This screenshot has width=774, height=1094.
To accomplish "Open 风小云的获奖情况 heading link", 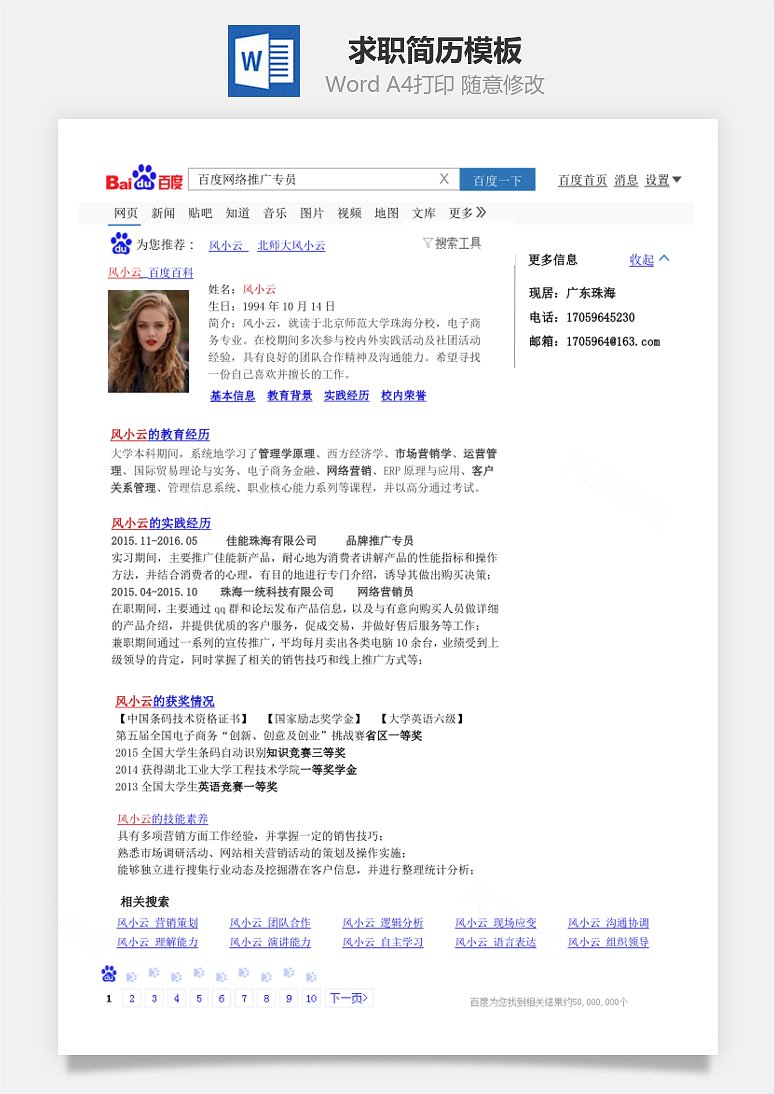I will point(165,701).
